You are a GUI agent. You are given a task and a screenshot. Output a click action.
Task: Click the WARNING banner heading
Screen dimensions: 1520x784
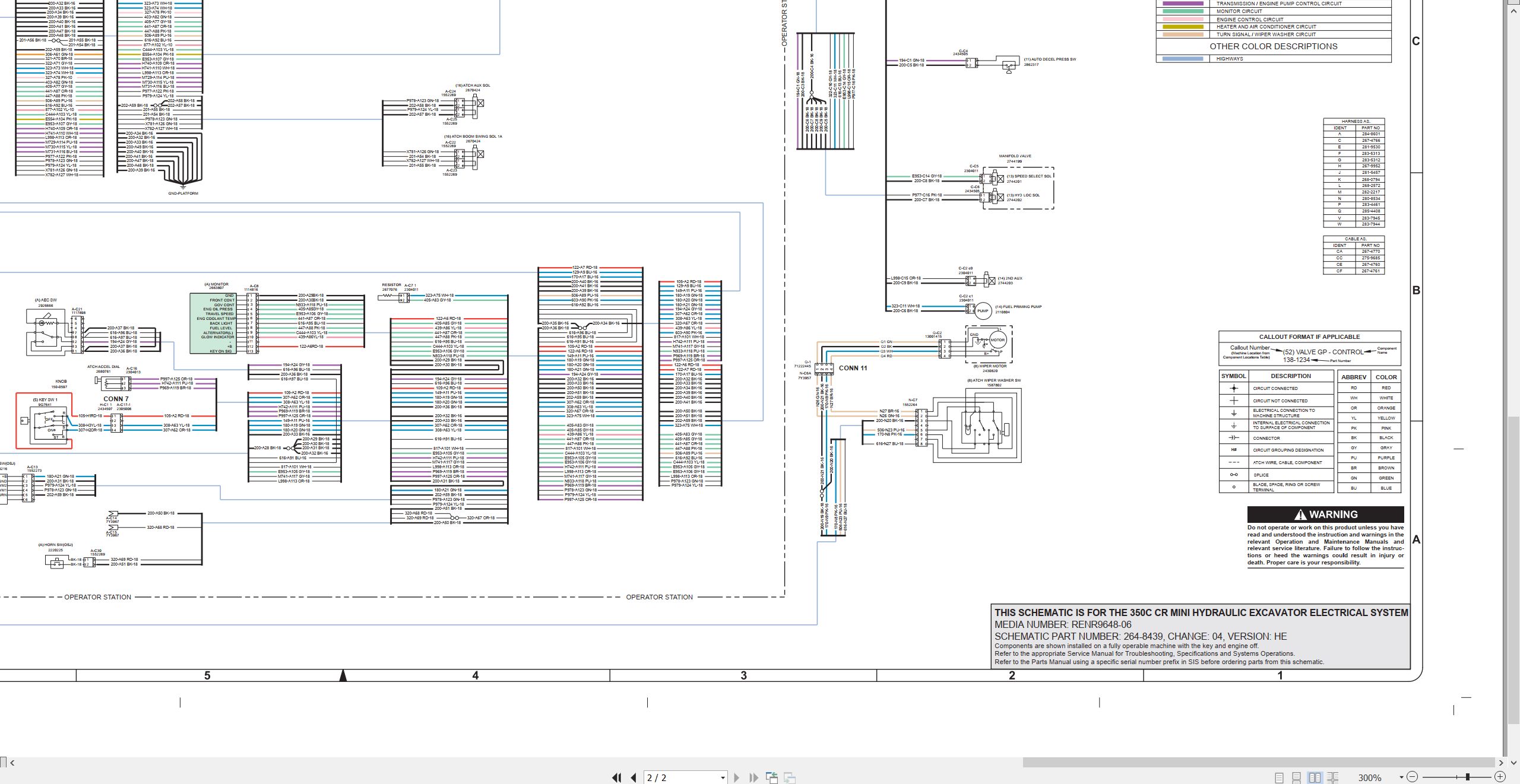(1325, 515)
